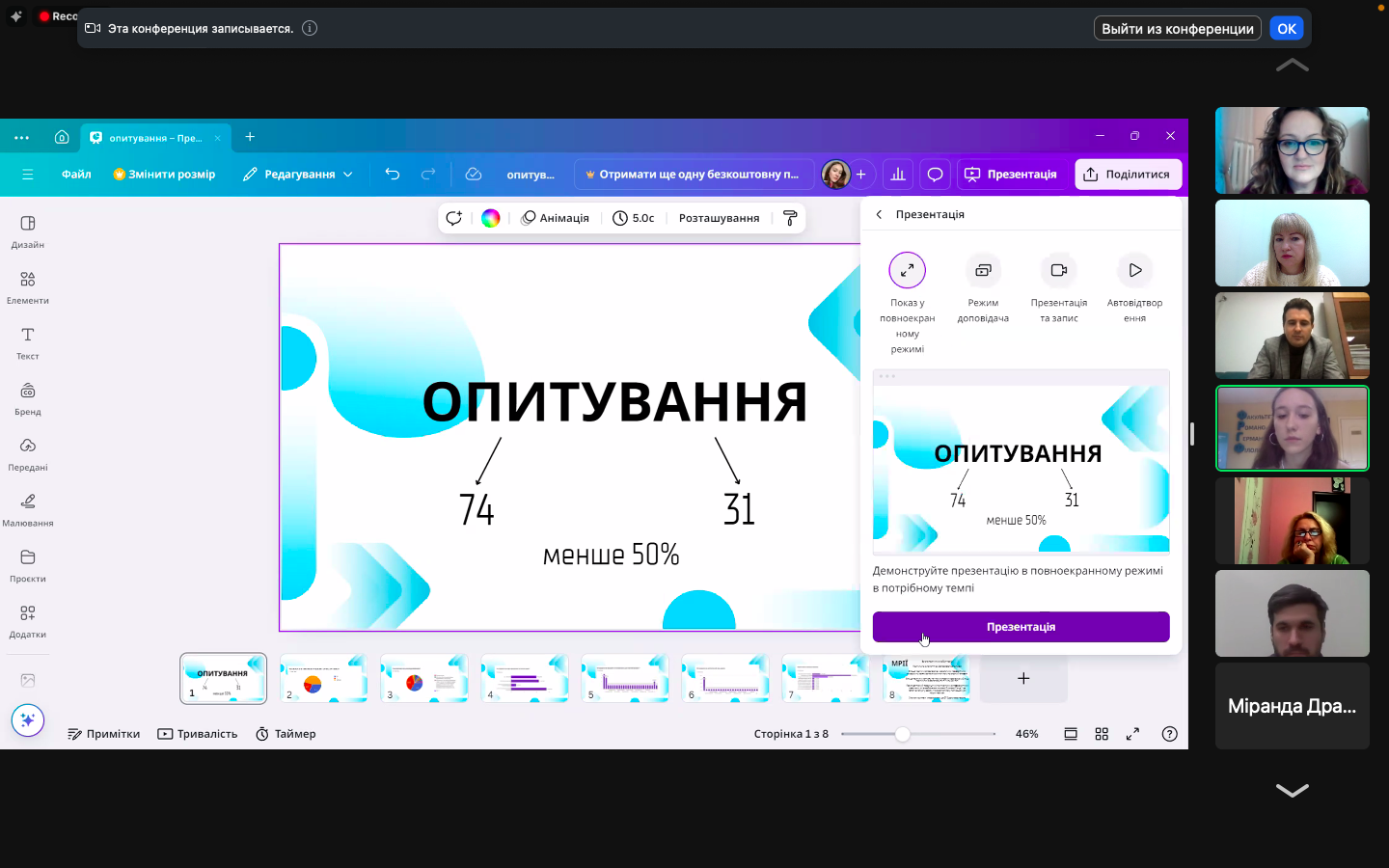This screenshot has width=1389, height=868.
Task: Open the comments speech bubble icon
Action: (935, 174)
